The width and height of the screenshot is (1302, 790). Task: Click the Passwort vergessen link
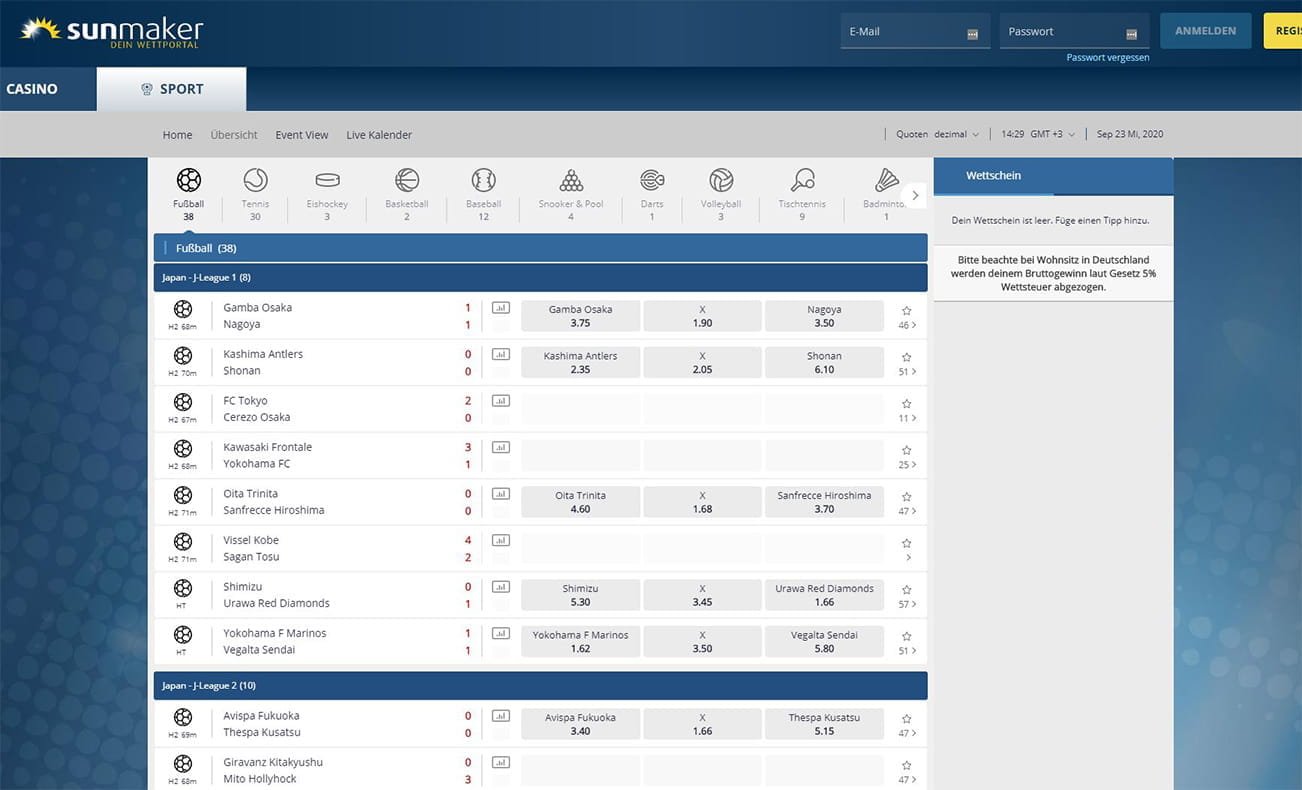click(1107, 58)
